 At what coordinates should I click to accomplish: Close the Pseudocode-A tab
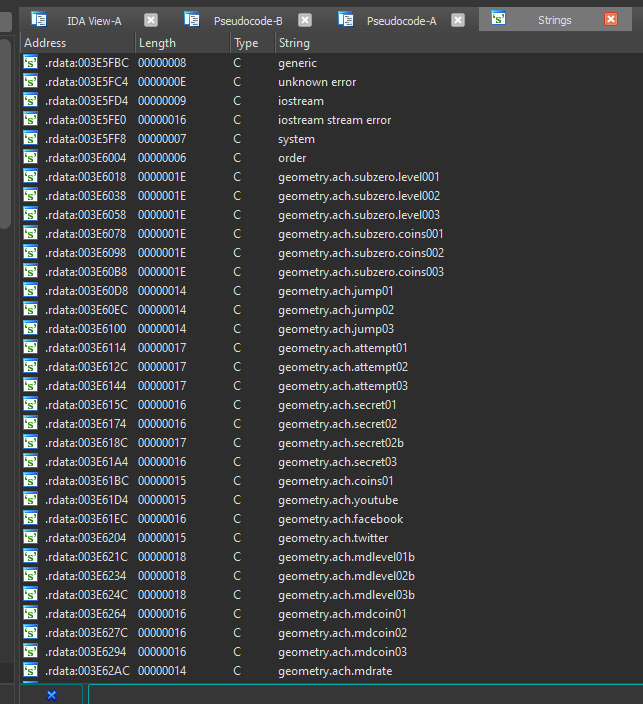(x=458, y=20)
